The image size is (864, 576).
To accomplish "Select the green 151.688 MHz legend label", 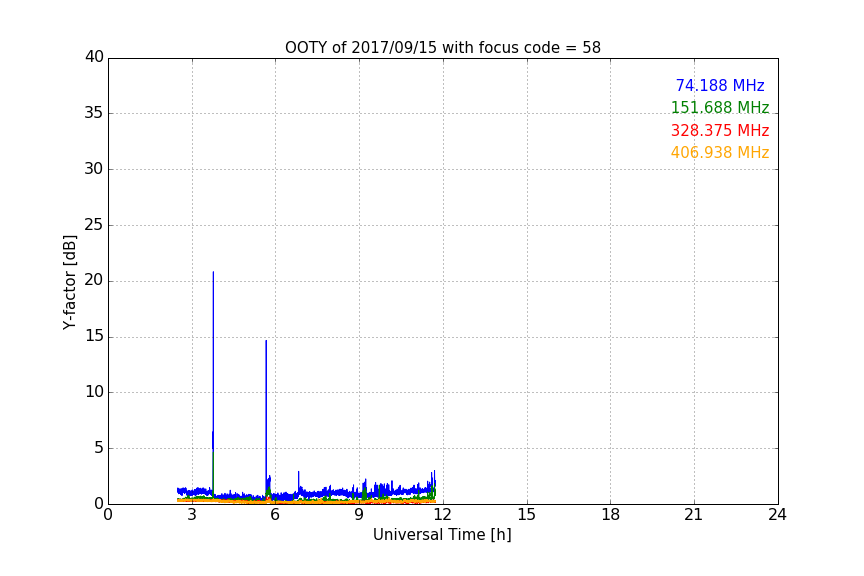I will (x=720, y=107).
